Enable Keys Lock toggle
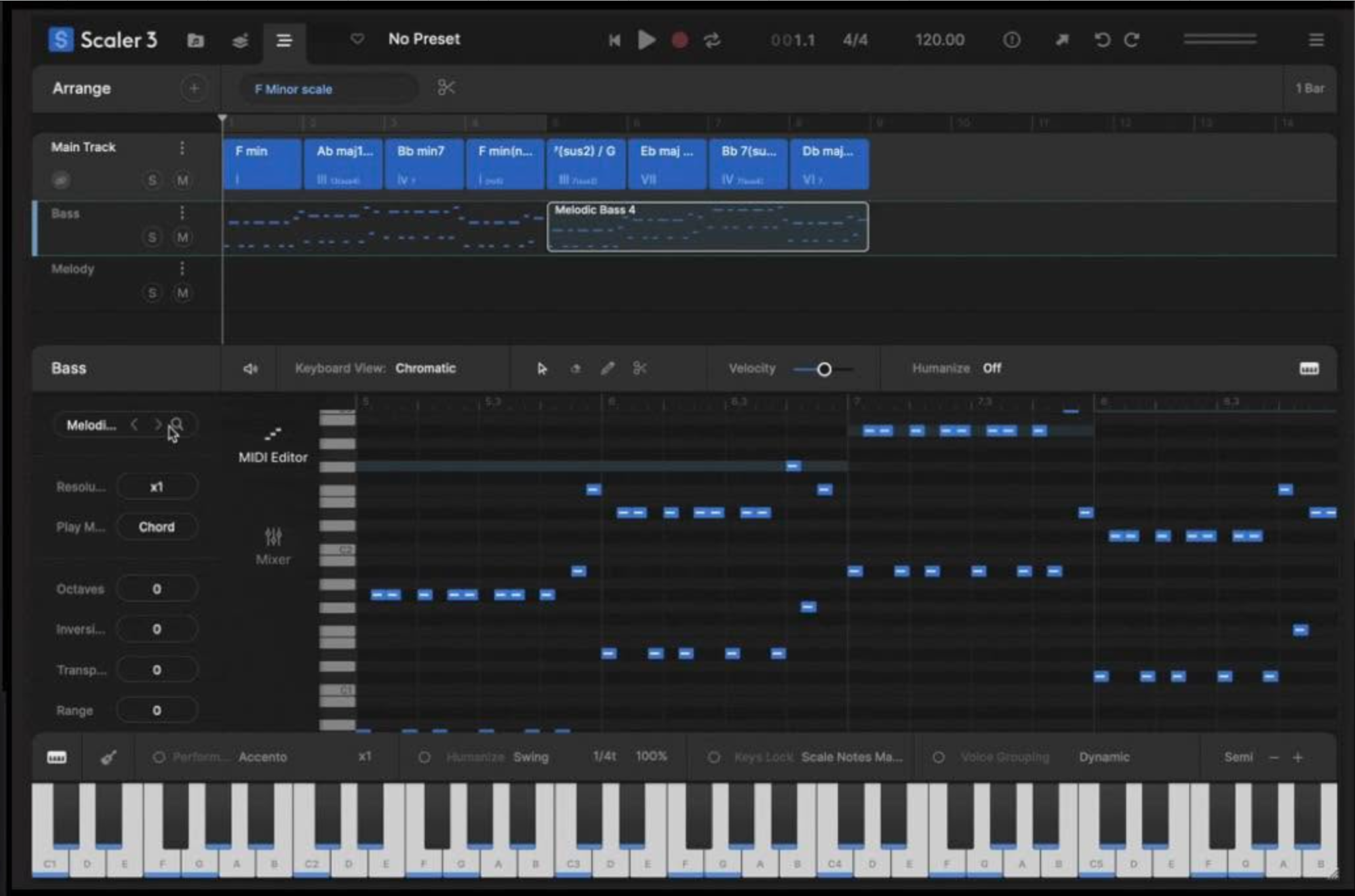Screen dimensions: 1355x896 714,758
